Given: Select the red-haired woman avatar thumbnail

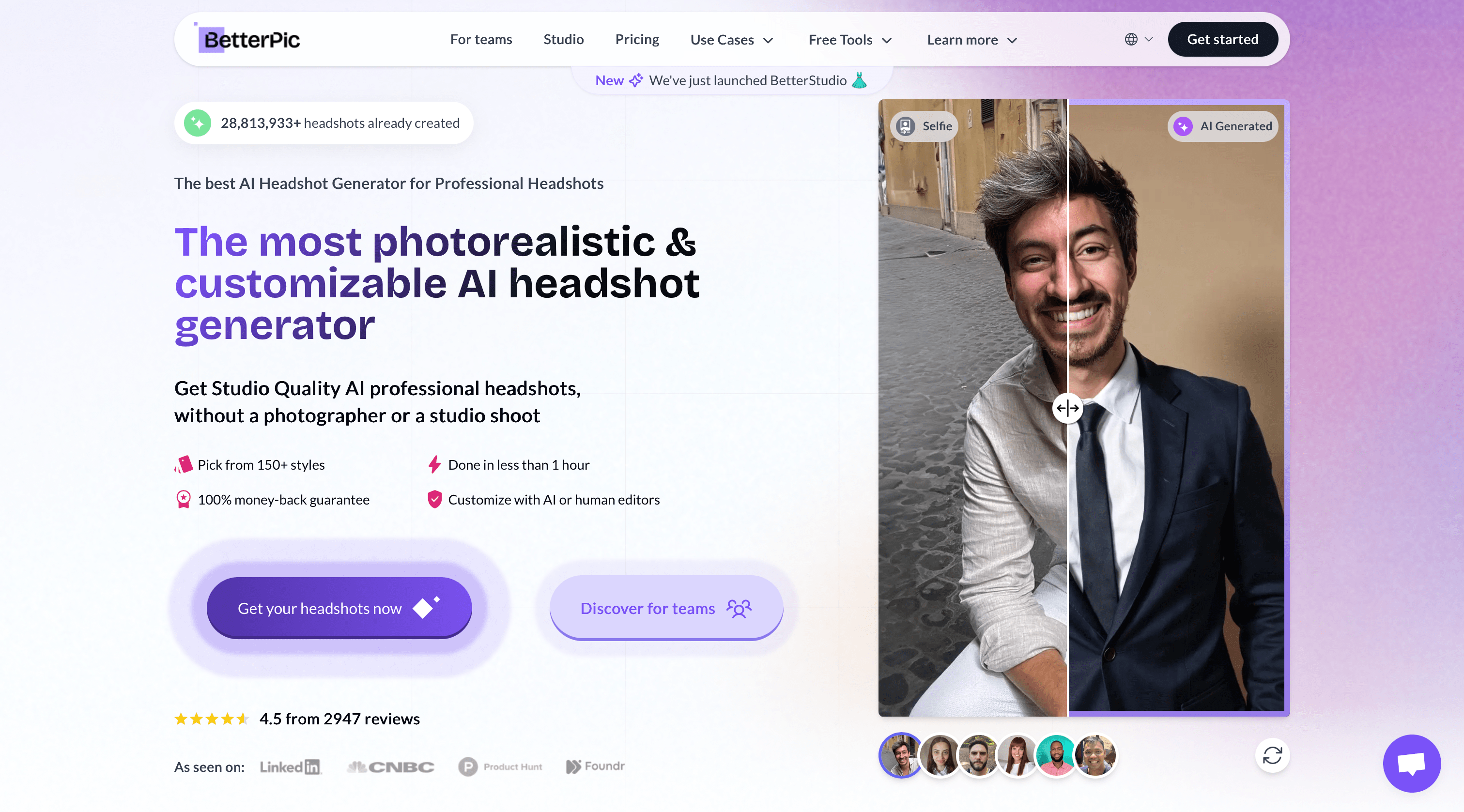Looking at the screenshot, I should pyautogui.click(x=1017, y=755).
